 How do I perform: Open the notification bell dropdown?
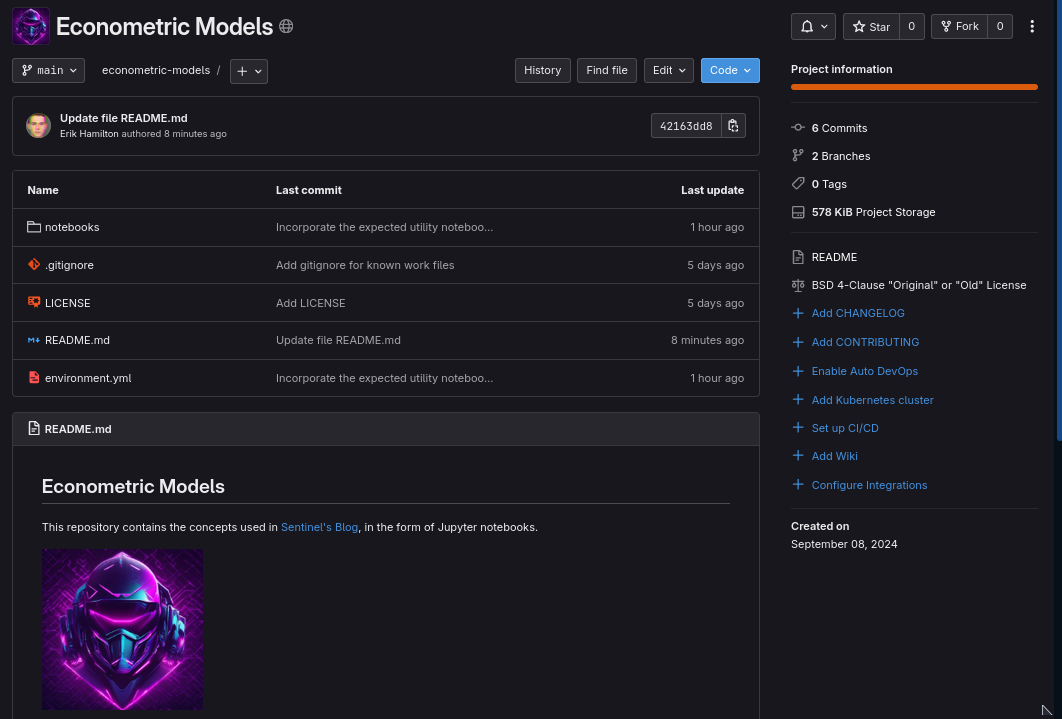pos(813,27)
